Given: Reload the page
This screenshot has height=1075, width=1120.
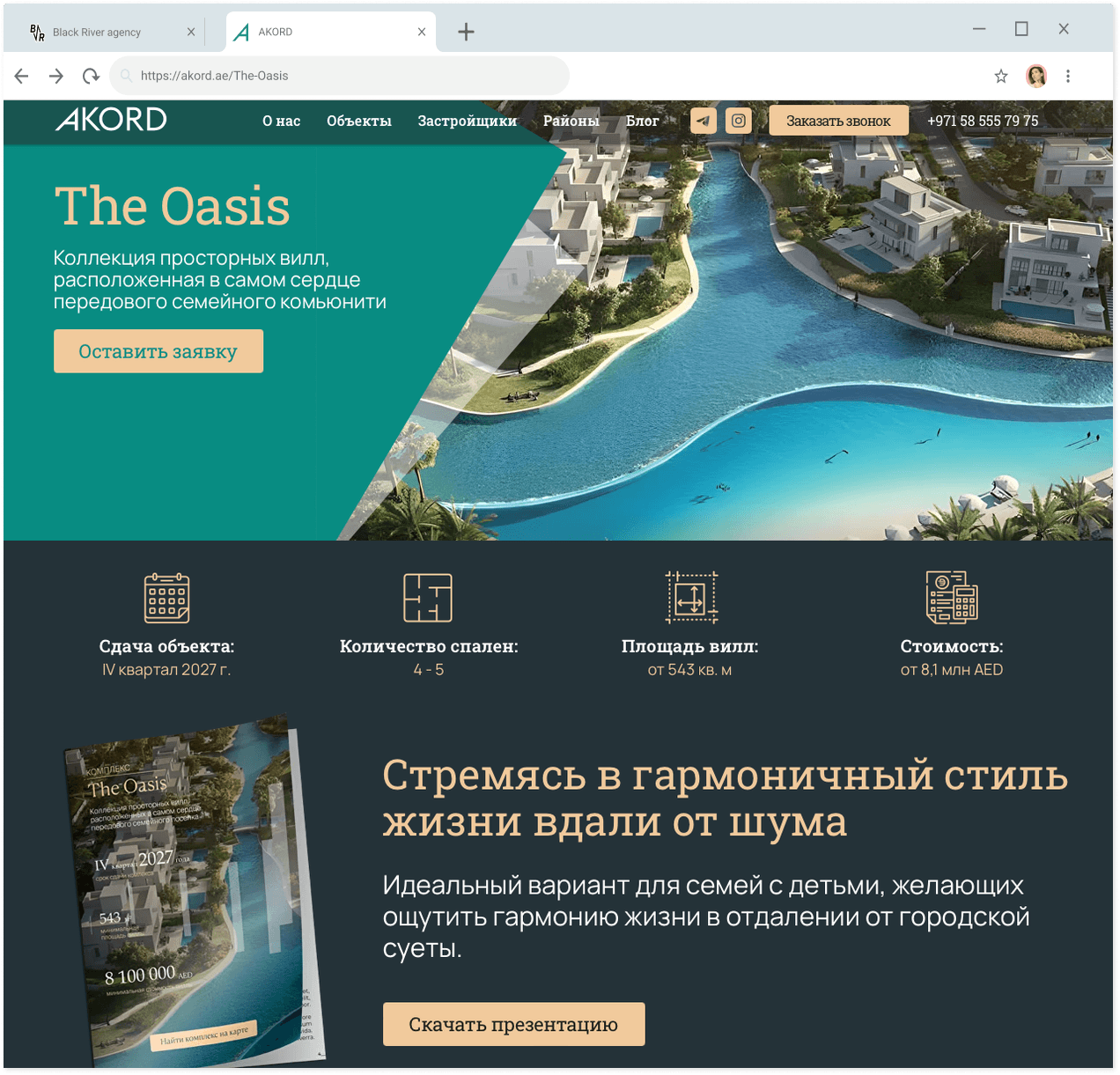Looking at the screenshot, I should [x=91, y=77].
